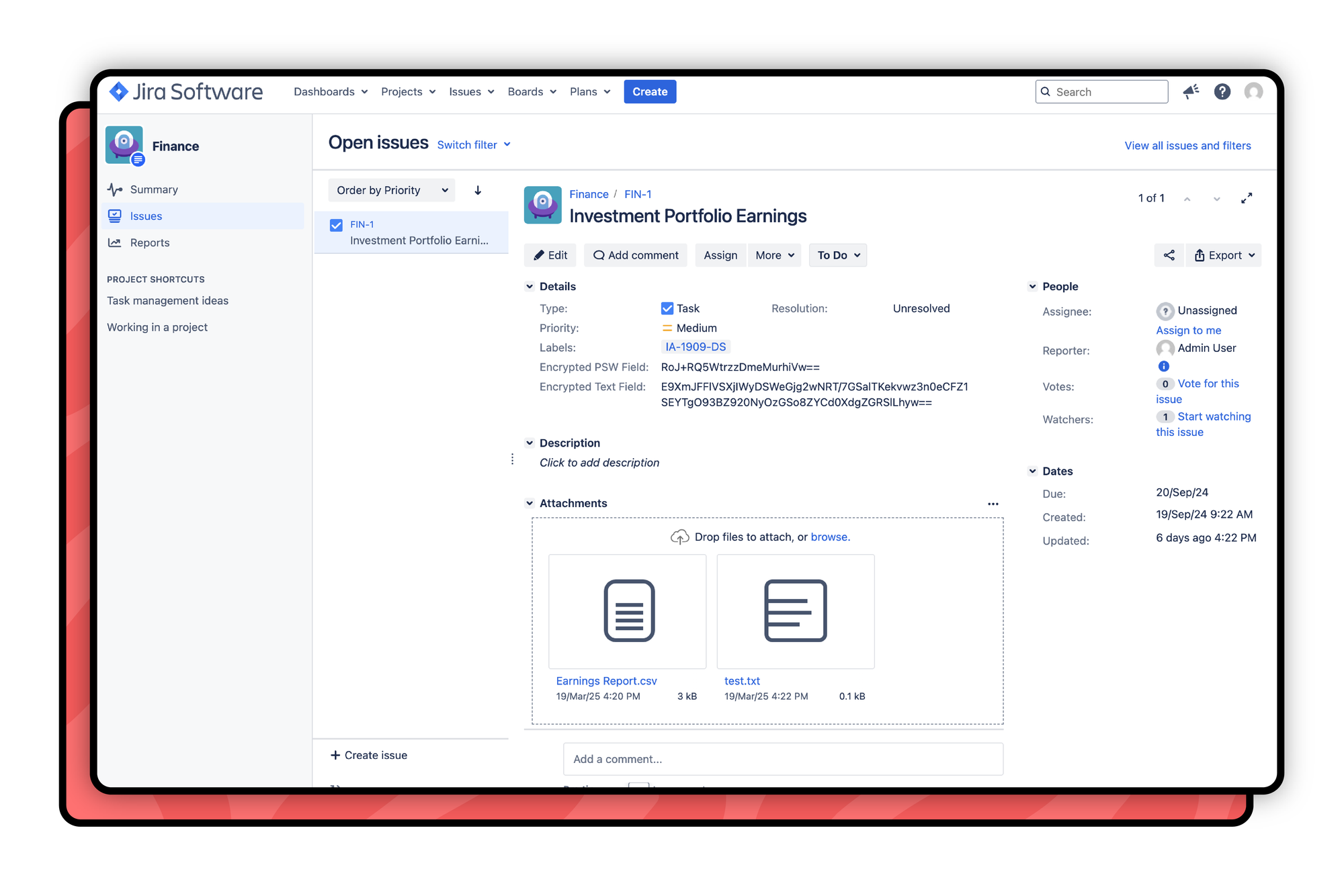
Task: Open Reports in the sidebar
Action: [x=149, y=242]
